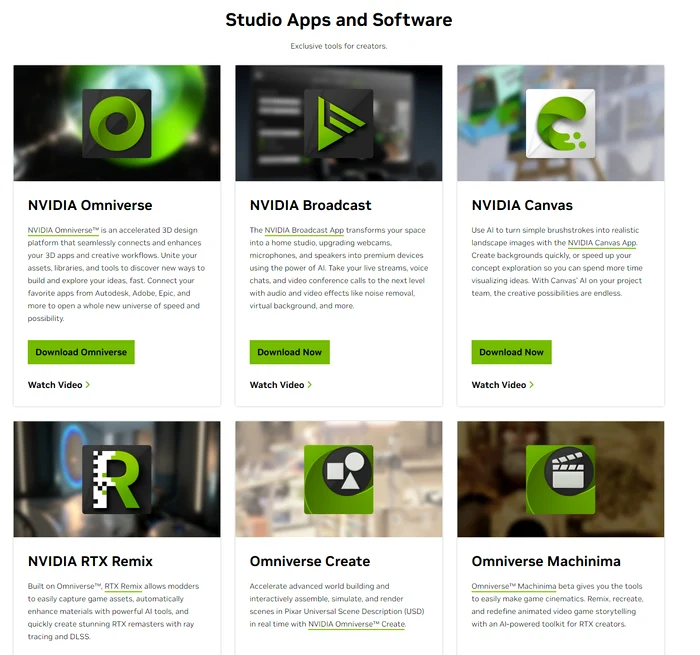The image size is (700, 655).
Task: Click the Exclusive tools for creators subtitle
Action: 339,46
